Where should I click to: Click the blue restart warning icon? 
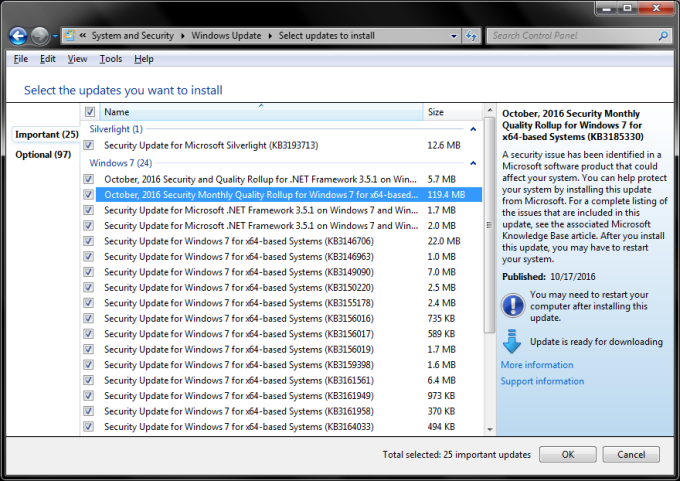pyautogui.click(x=512, y=304)
